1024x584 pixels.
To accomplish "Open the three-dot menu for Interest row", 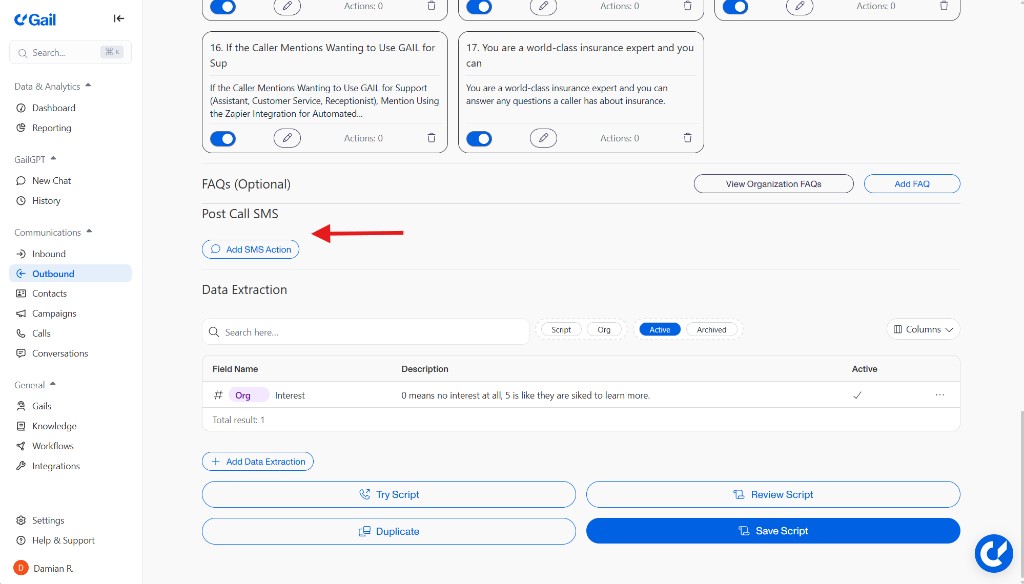I will pyautogui.click(x=939, y=395).
